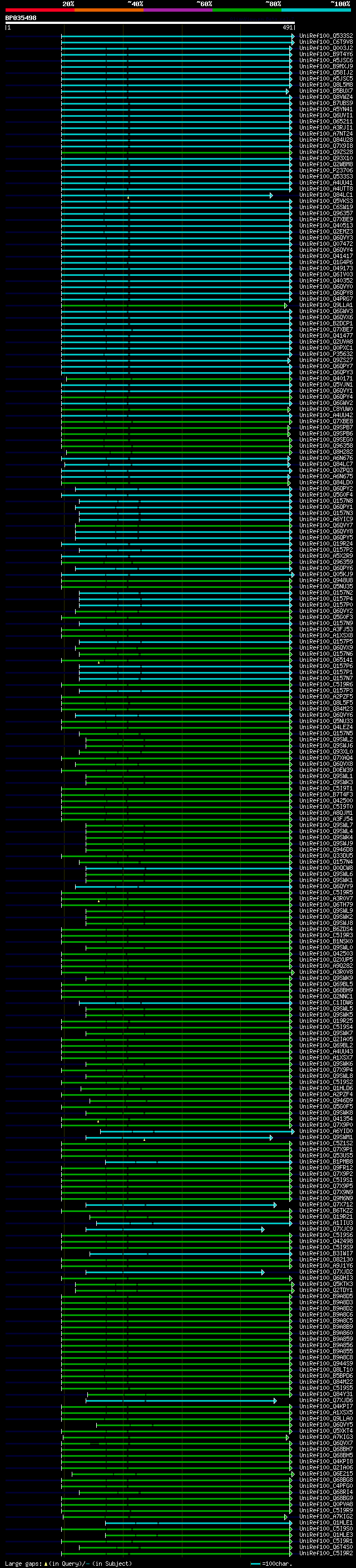Click the cyan ~100% identity legend segment
This screenshot has height=1568, width=356.
click(x=316, y=10)
